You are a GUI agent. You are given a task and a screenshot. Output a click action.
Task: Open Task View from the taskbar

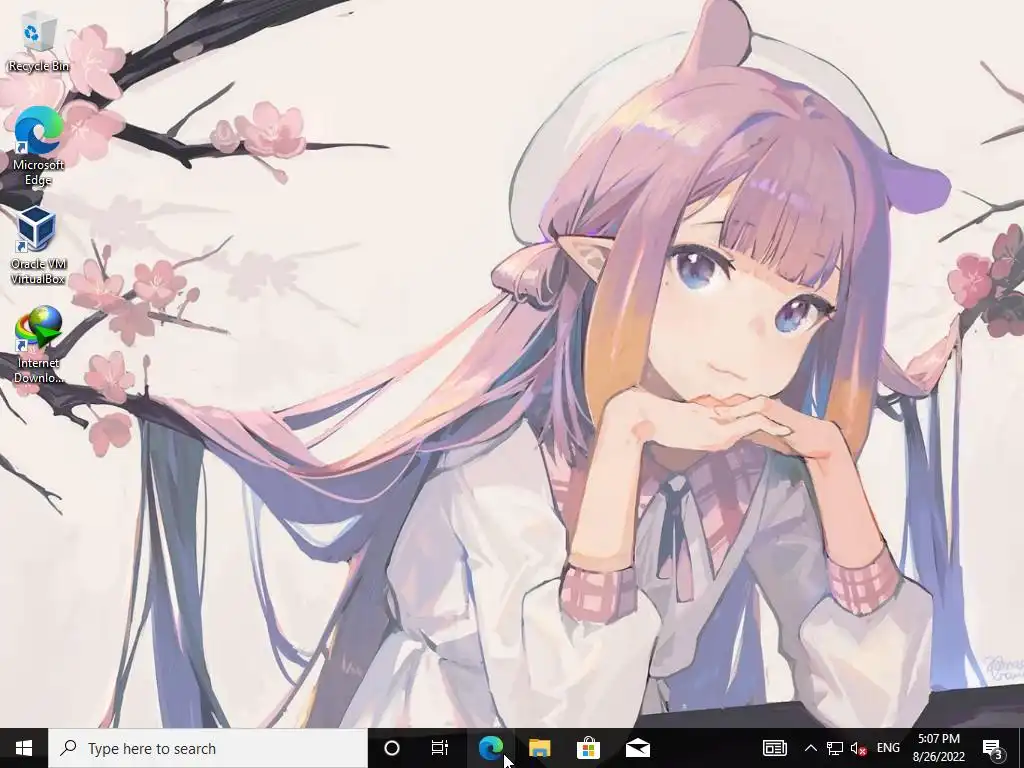pyautogui.click(x=440, y=748)
